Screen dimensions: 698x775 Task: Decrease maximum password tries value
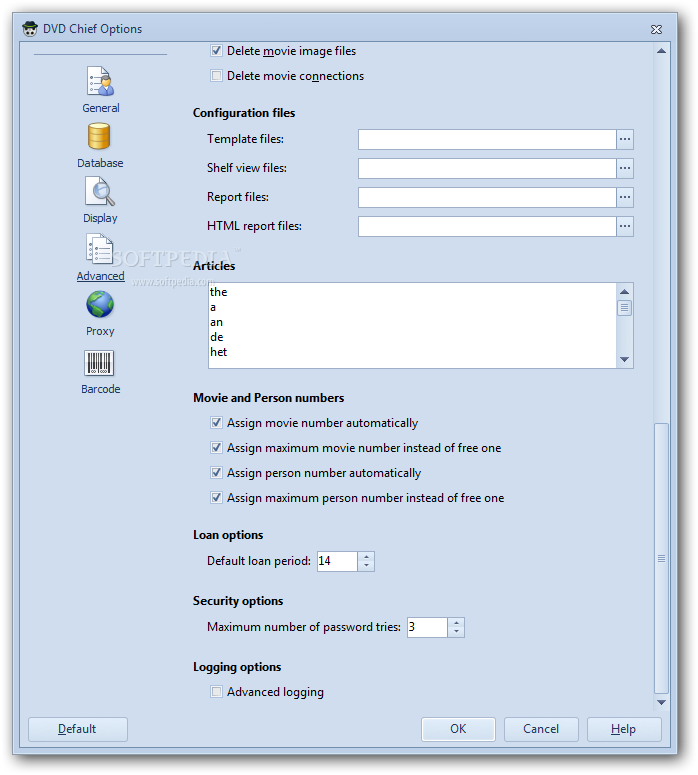[456, 632]
